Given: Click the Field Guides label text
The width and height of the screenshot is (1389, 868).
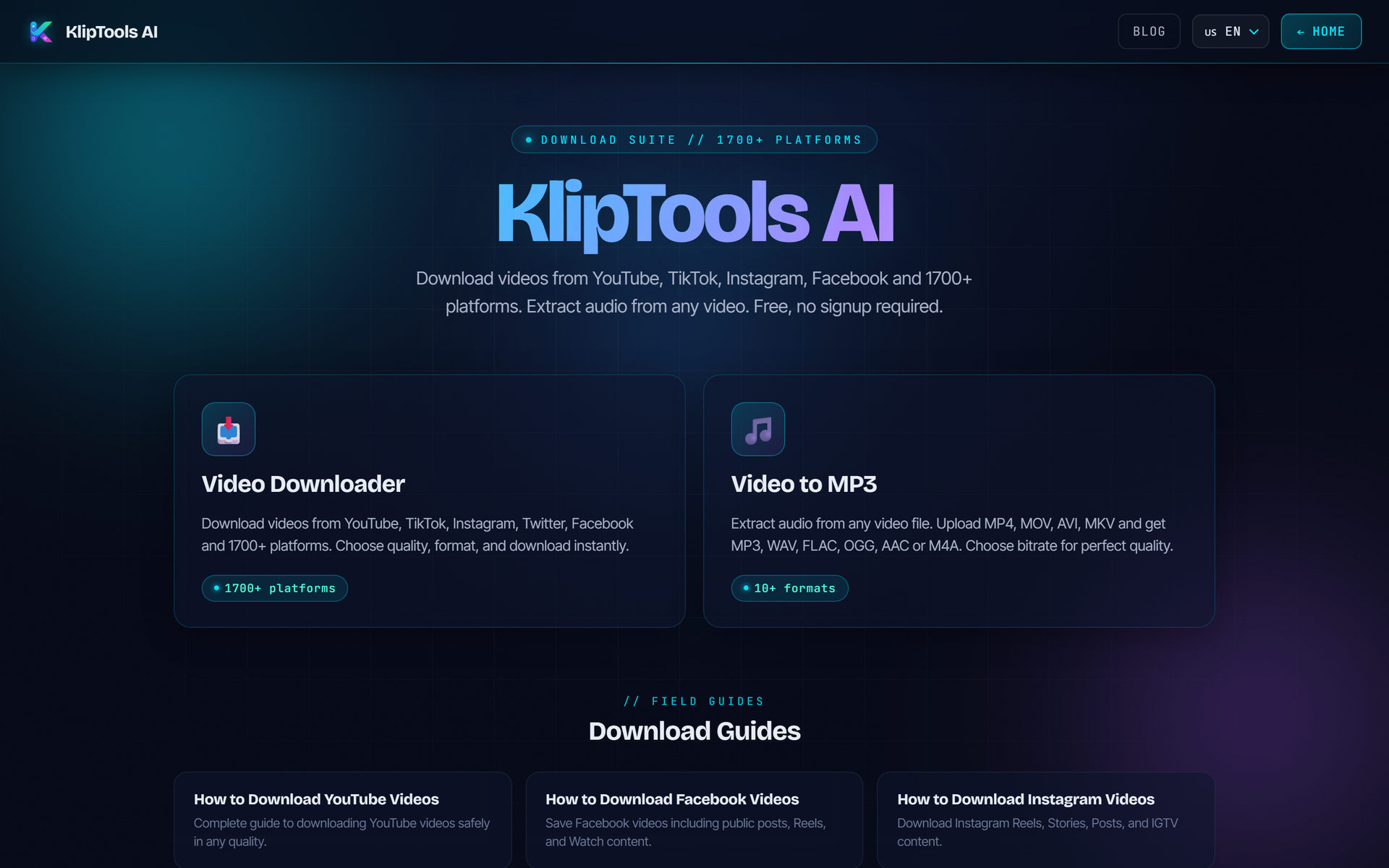Looking at the screenshot, I should tap(694, 702).
